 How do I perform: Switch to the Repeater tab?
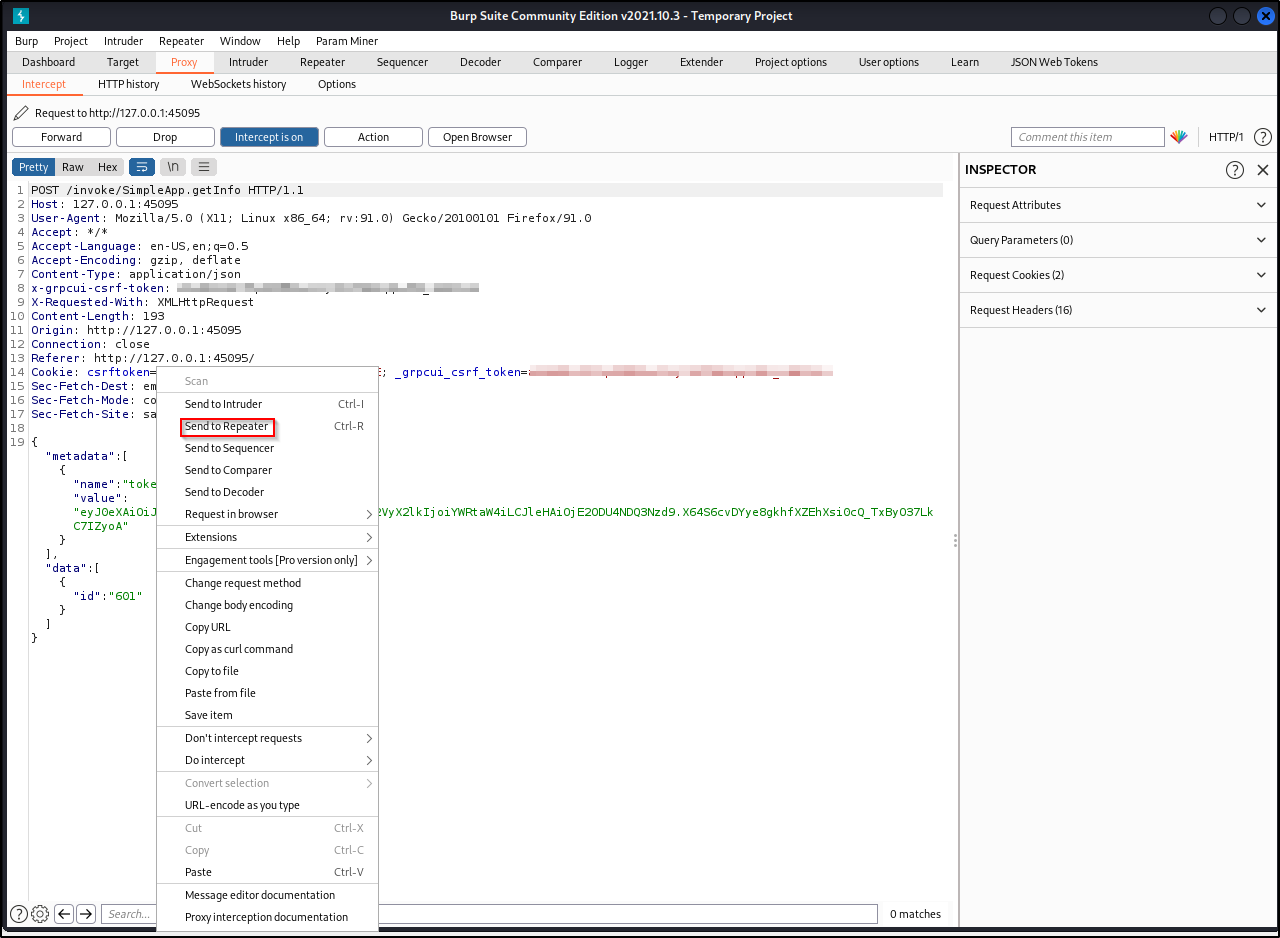[x=322, y=62]
